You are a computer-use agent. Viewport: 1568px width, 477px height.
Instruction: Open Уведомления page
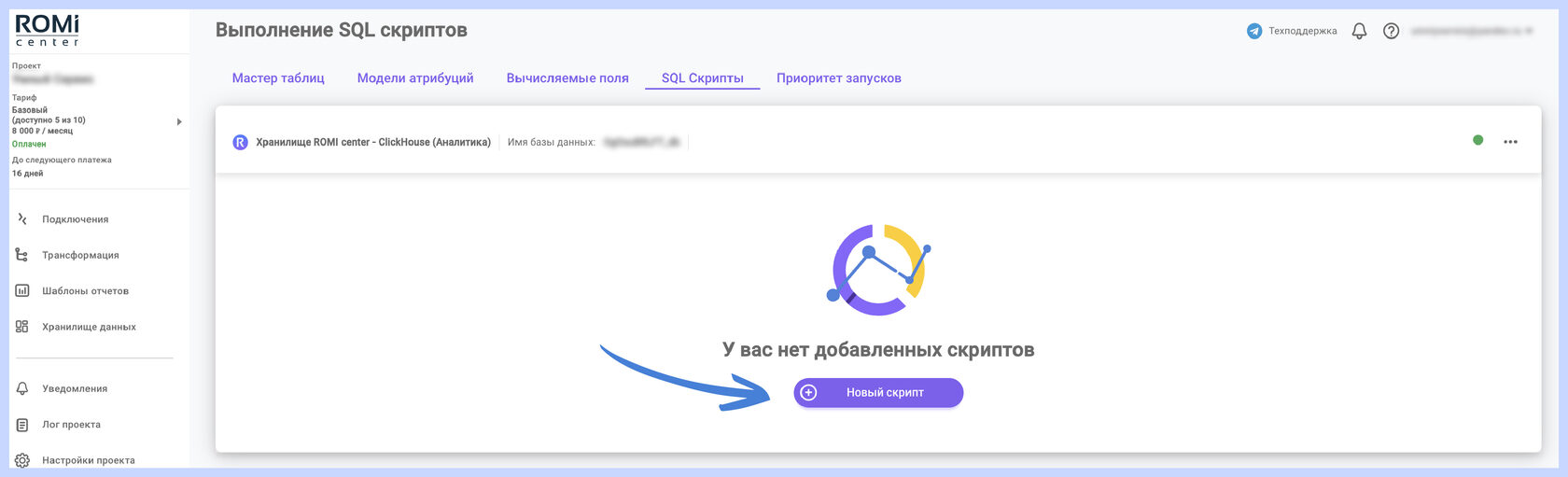pos(75,388)
